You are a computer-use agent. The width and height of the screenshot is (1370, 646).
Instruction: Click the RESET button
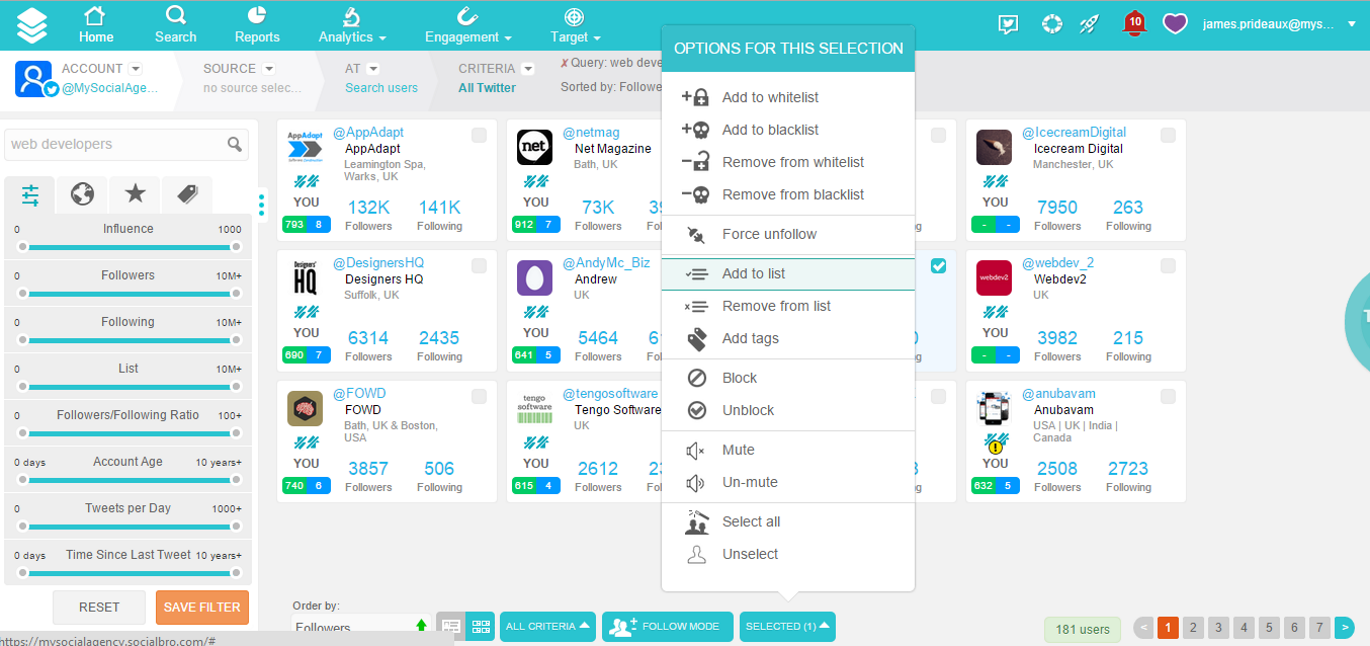pos(99,607)
